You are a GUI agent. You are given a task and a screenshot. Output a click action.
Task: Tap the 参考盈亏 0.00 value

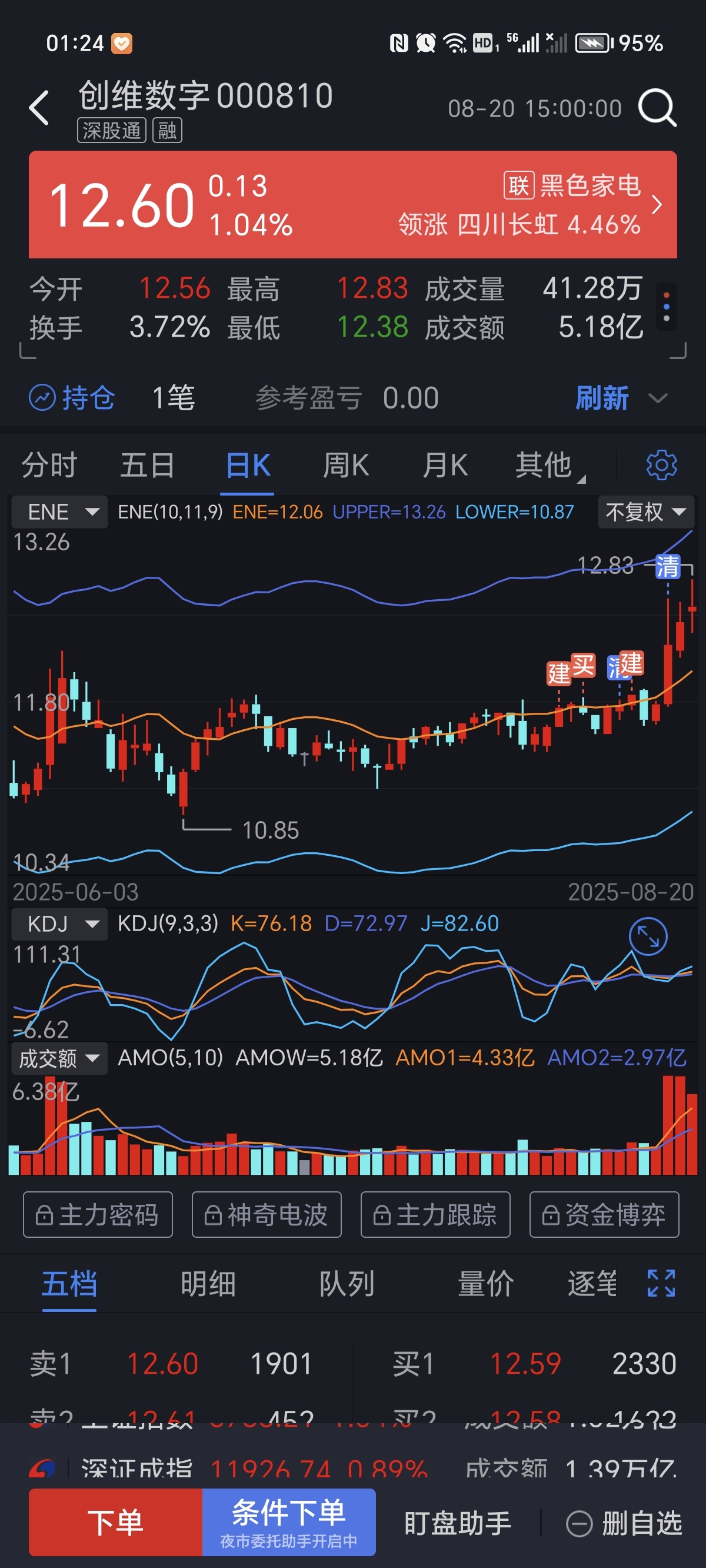pos(411,398)
